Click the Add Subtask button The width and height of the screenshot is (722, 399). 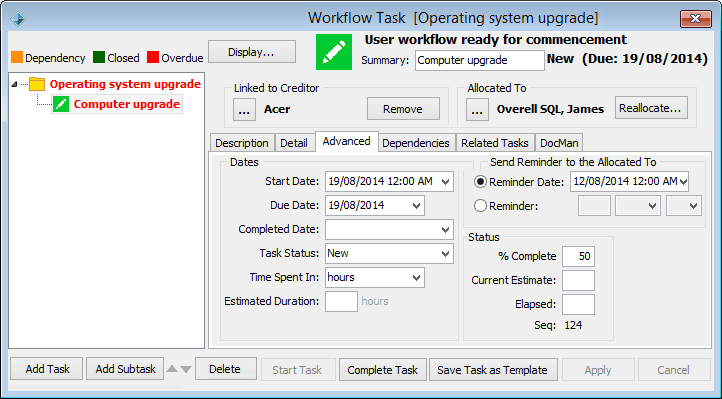click(x=125, y=369)
